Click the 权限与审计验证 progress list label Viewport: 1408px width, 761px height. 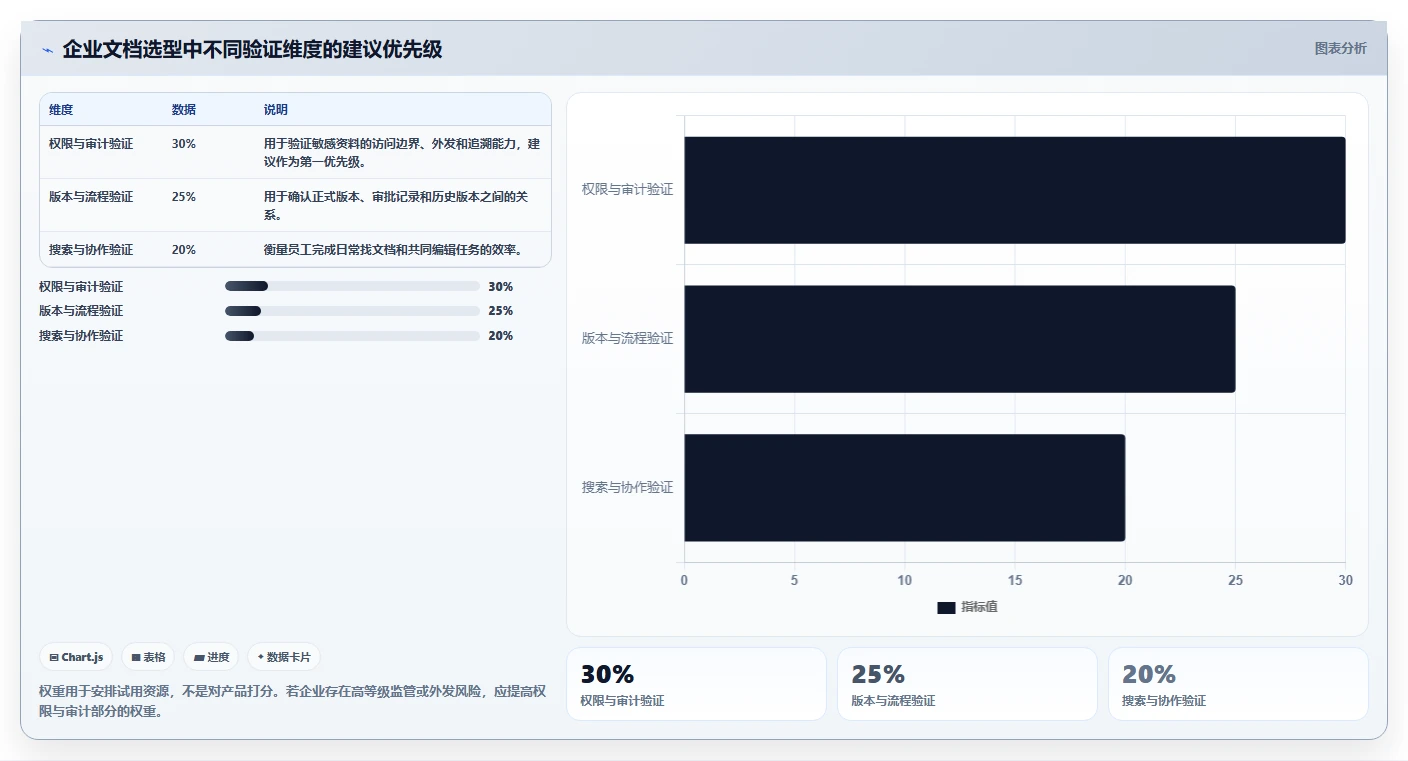[x=81, y=286]
